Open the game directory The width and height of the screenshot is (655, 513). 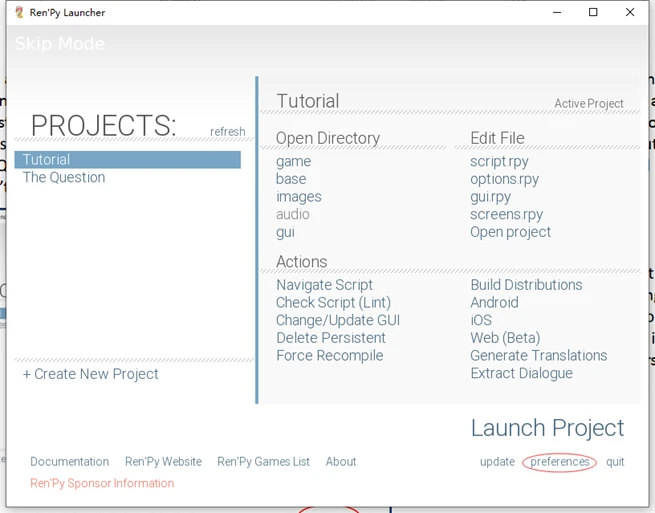coord(293,161)
